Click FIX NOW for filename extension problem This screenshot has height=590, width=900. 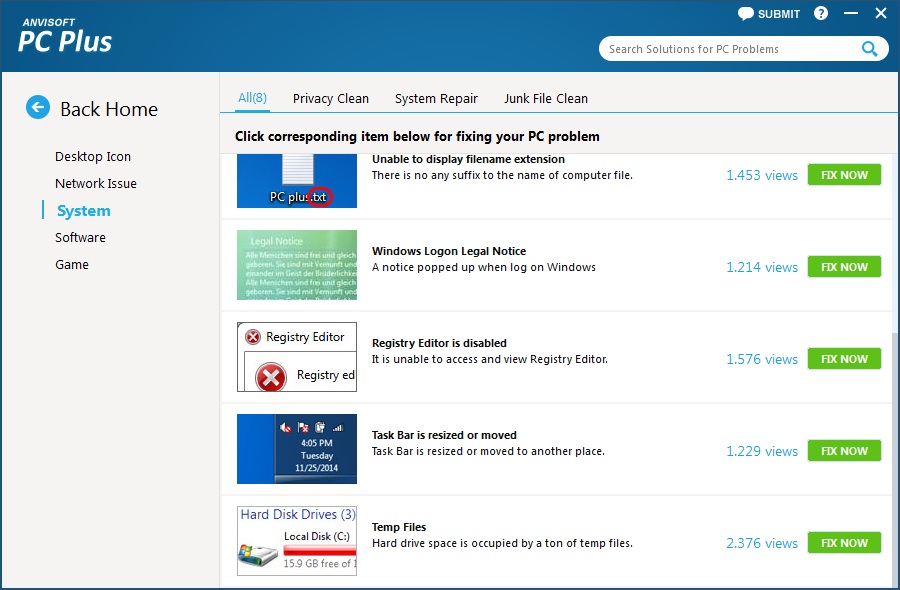tap(844, 174)
